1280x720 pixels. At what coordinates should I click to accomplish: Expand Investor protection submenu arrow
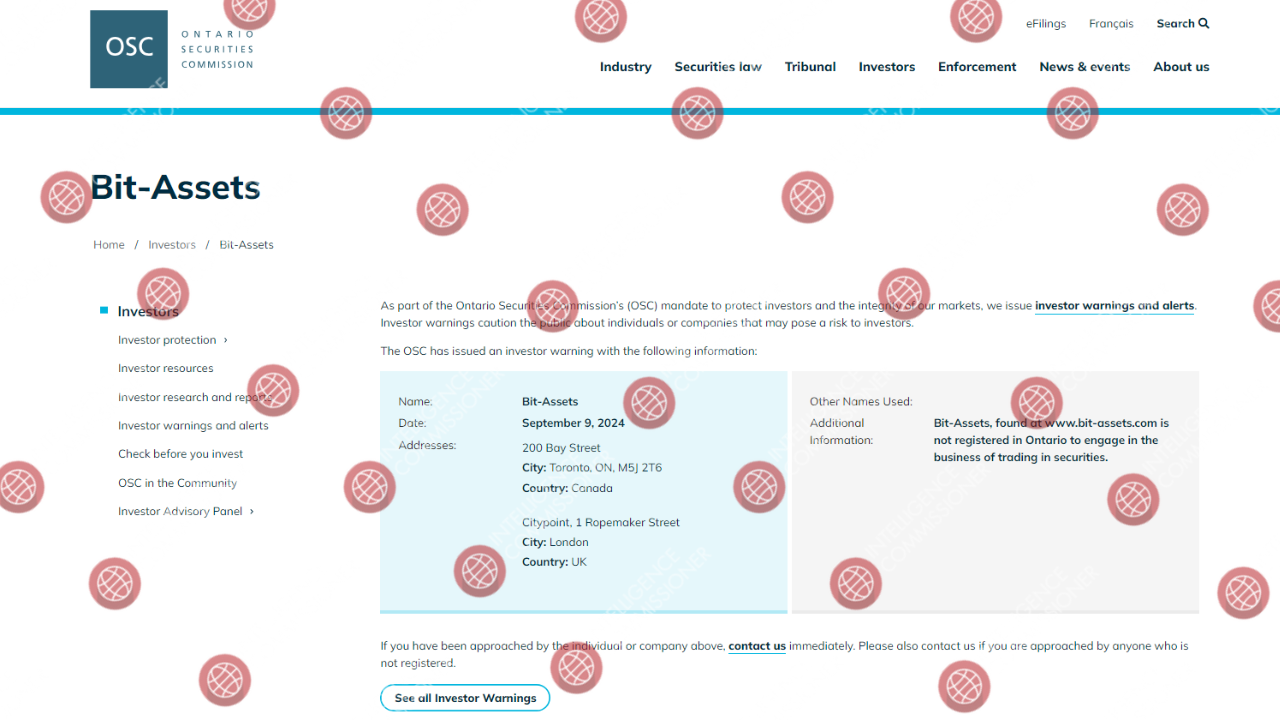(x=226, y=340)
